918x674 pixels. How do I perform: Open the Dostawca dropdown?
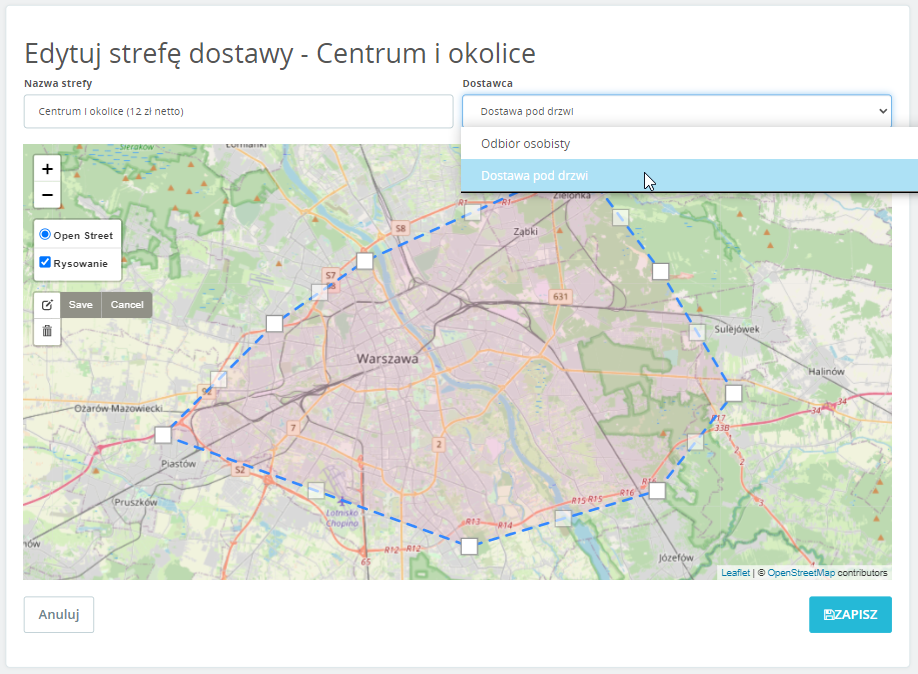click(x=677, y=111)
